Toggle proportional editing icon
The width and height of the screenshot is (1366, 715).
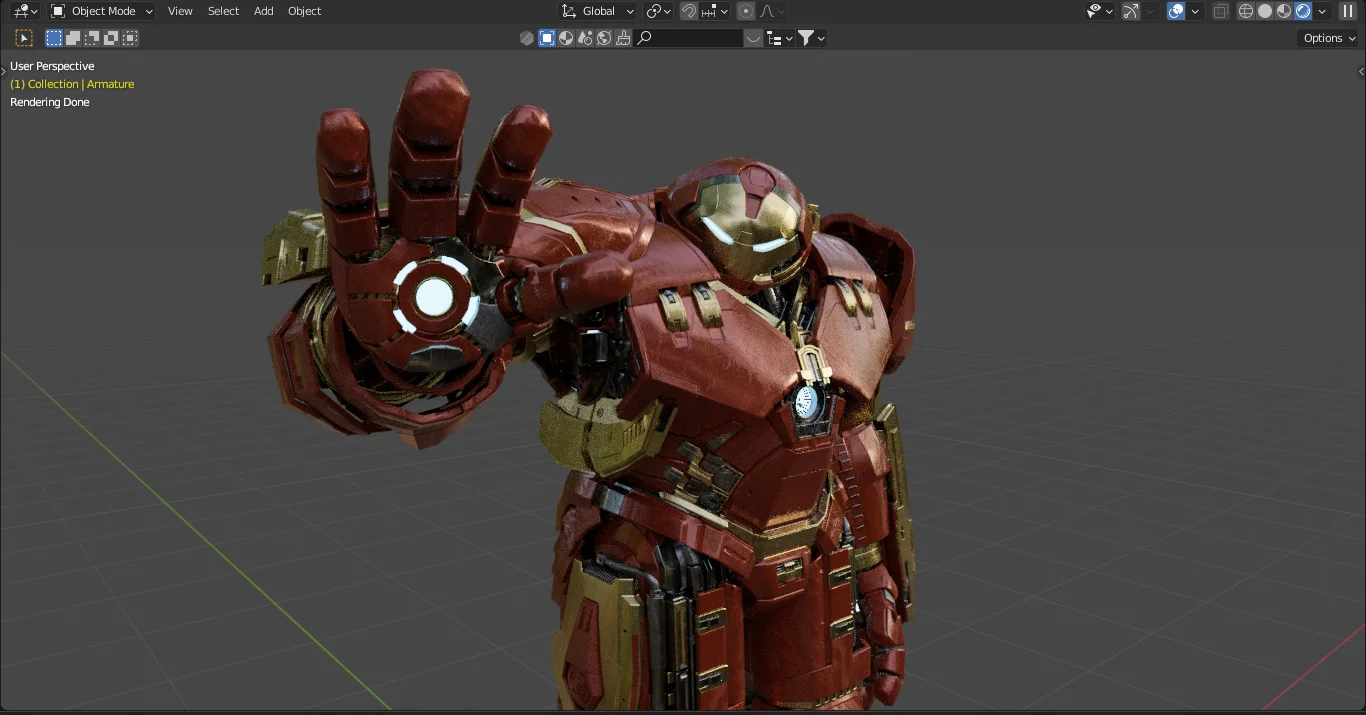pos(746,11)
